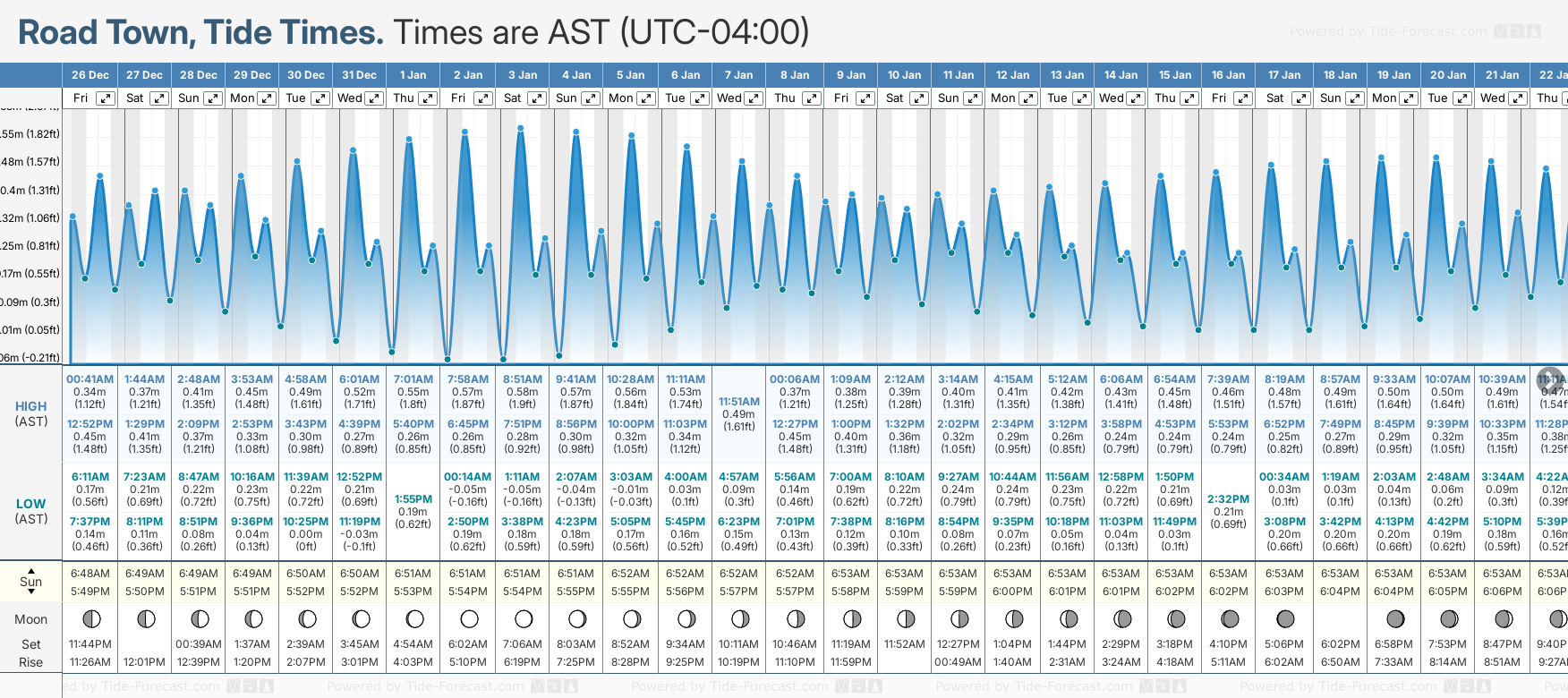Click the 11:51AM high tide on 7 Jan

point(738,402)
